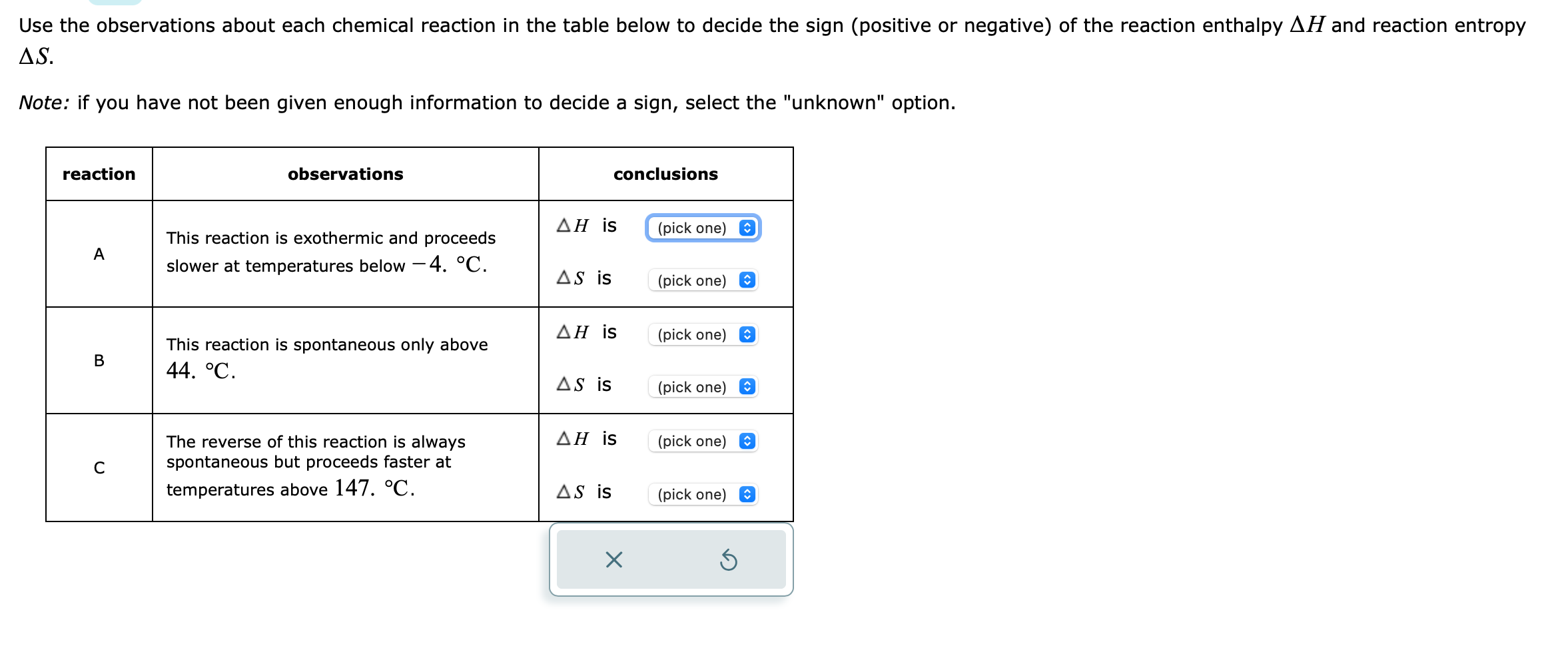1568x666 pixels.
Task: Click the chevron on reaction C's ΔH dropdown
Action: (x=747, y=441)
